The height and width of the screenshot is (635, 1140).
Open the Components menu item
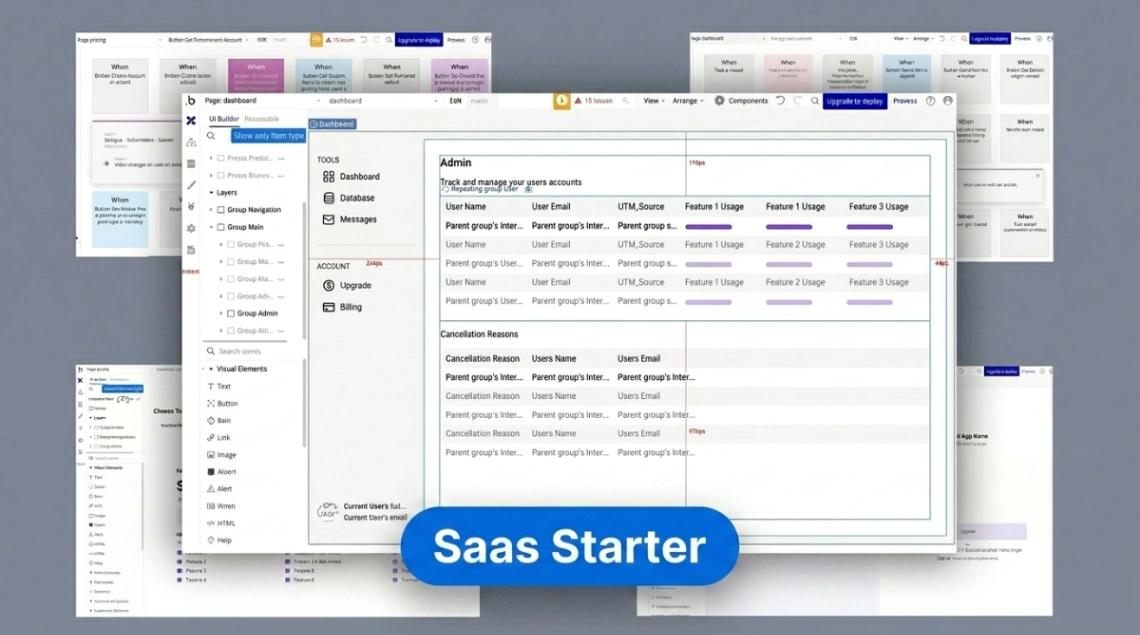[748, 101]
